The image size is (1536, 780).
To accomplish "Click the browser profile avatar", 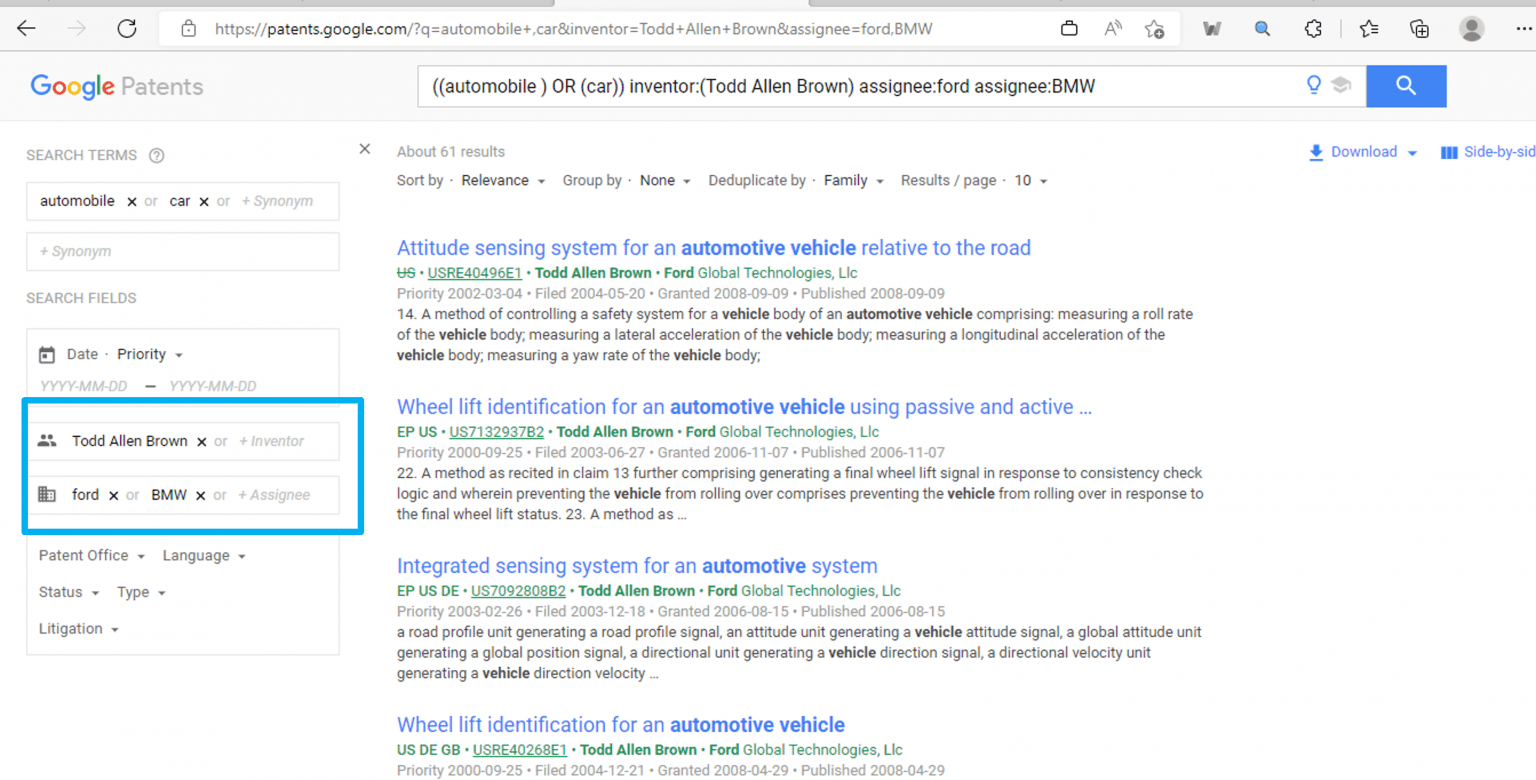I will (x=1471, y=28).
